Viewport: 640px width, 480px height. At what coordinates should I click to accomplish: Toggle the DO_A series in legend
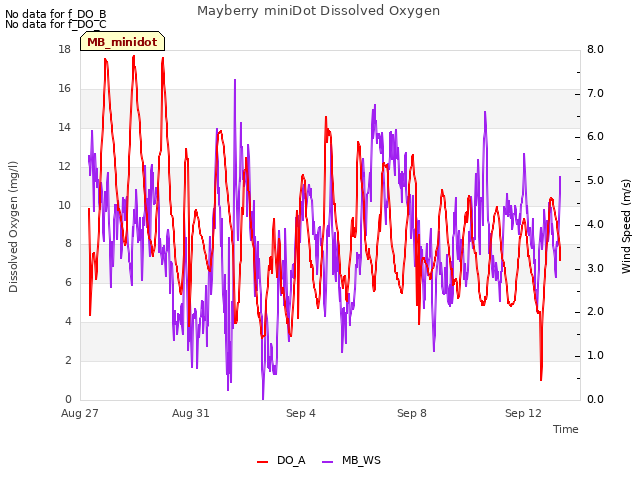tap(281, 460)
